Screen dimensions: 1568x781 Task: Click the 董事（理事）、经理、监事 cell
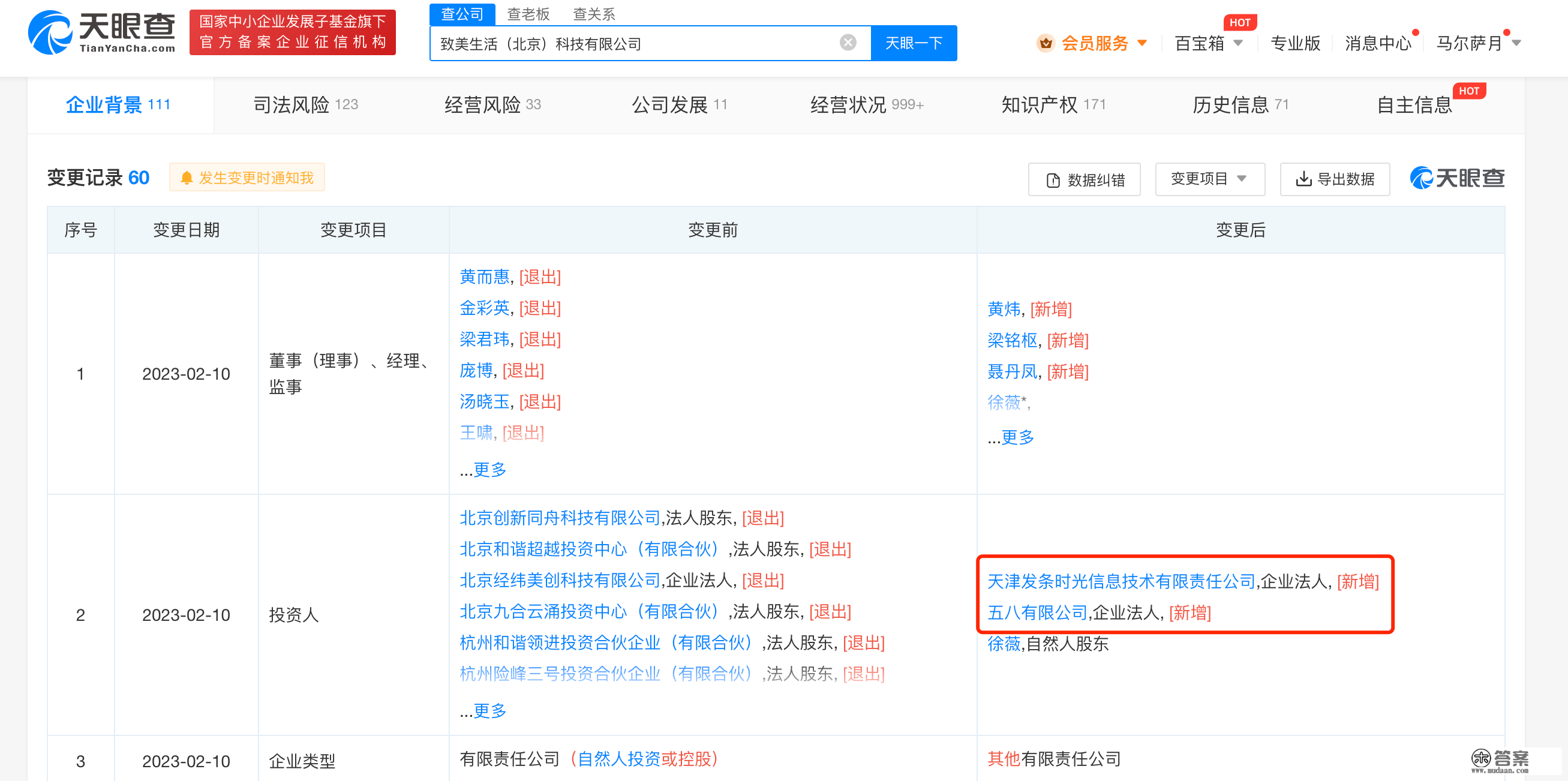coord(353,373)
